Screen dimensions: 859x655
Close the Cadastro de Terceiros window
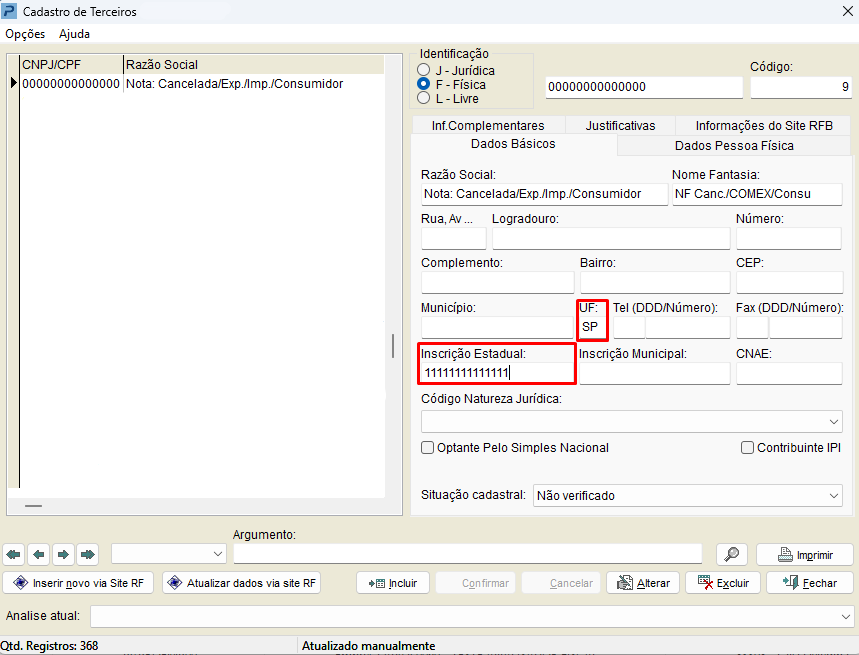click(x=847, y=11)
